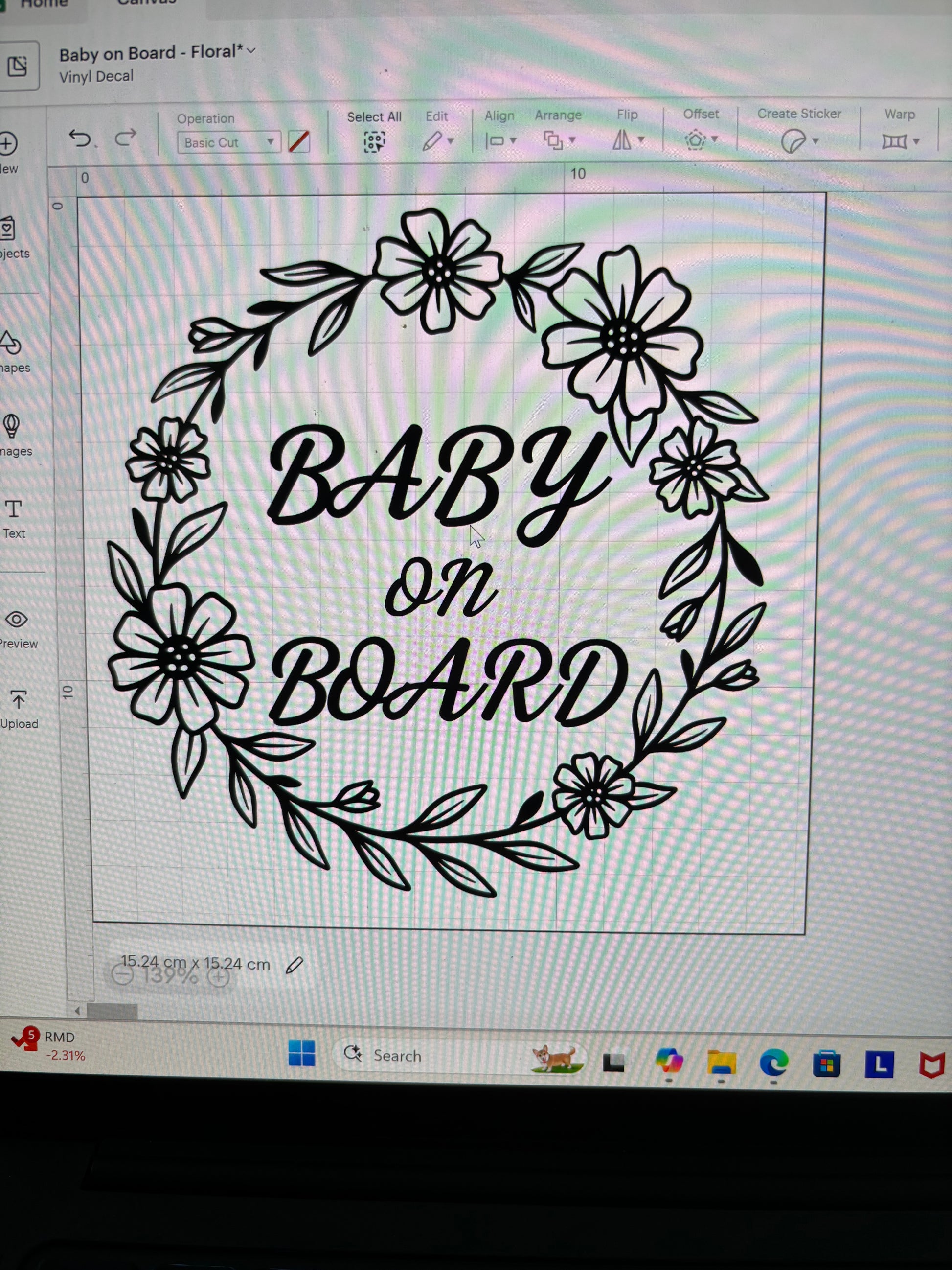The height and width of the screenshot is (1270, 952).
Task: Click the Select All icon
Action: pos(374,141)
